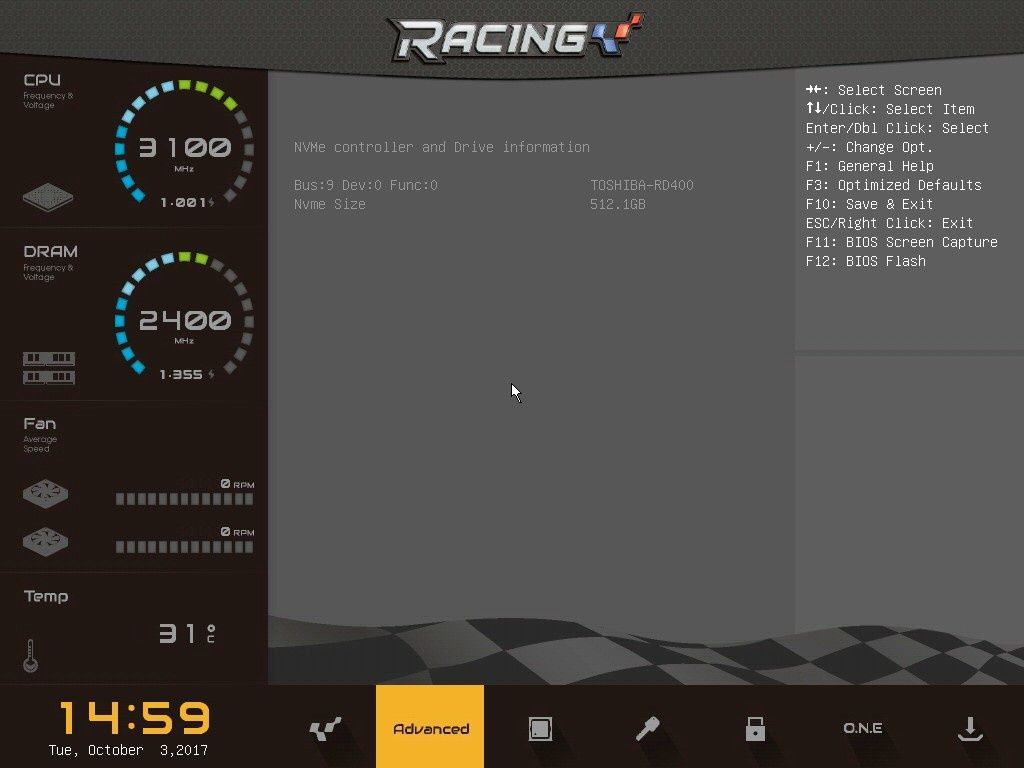
Task: Click the F11: BIOS Screen Capture hint
Action: (x=902, y=242)
